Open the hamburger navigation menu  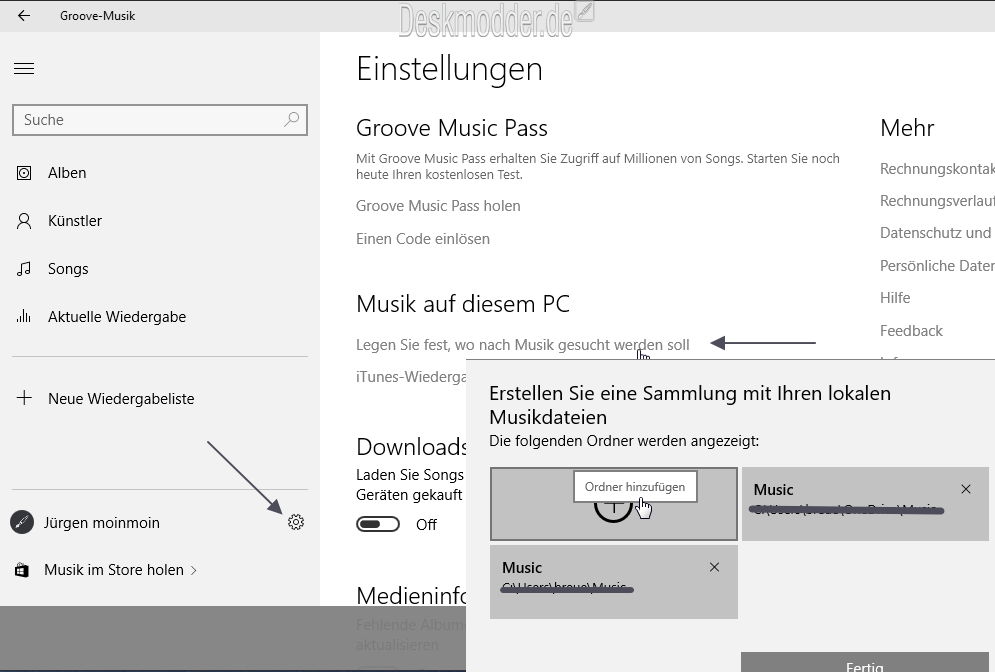point(24,69)
